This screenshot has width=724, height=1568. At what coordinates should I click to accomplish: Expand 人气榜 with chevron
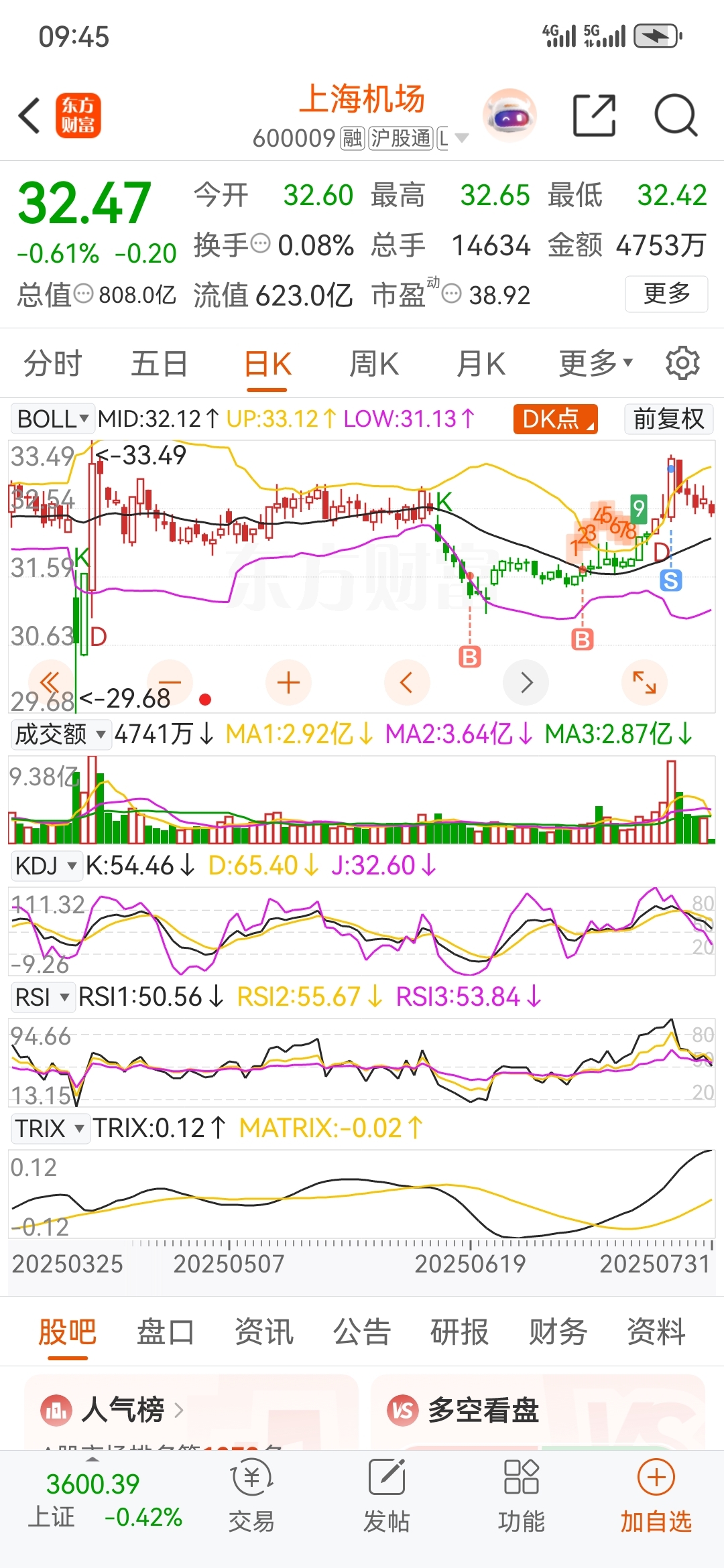179,1411
